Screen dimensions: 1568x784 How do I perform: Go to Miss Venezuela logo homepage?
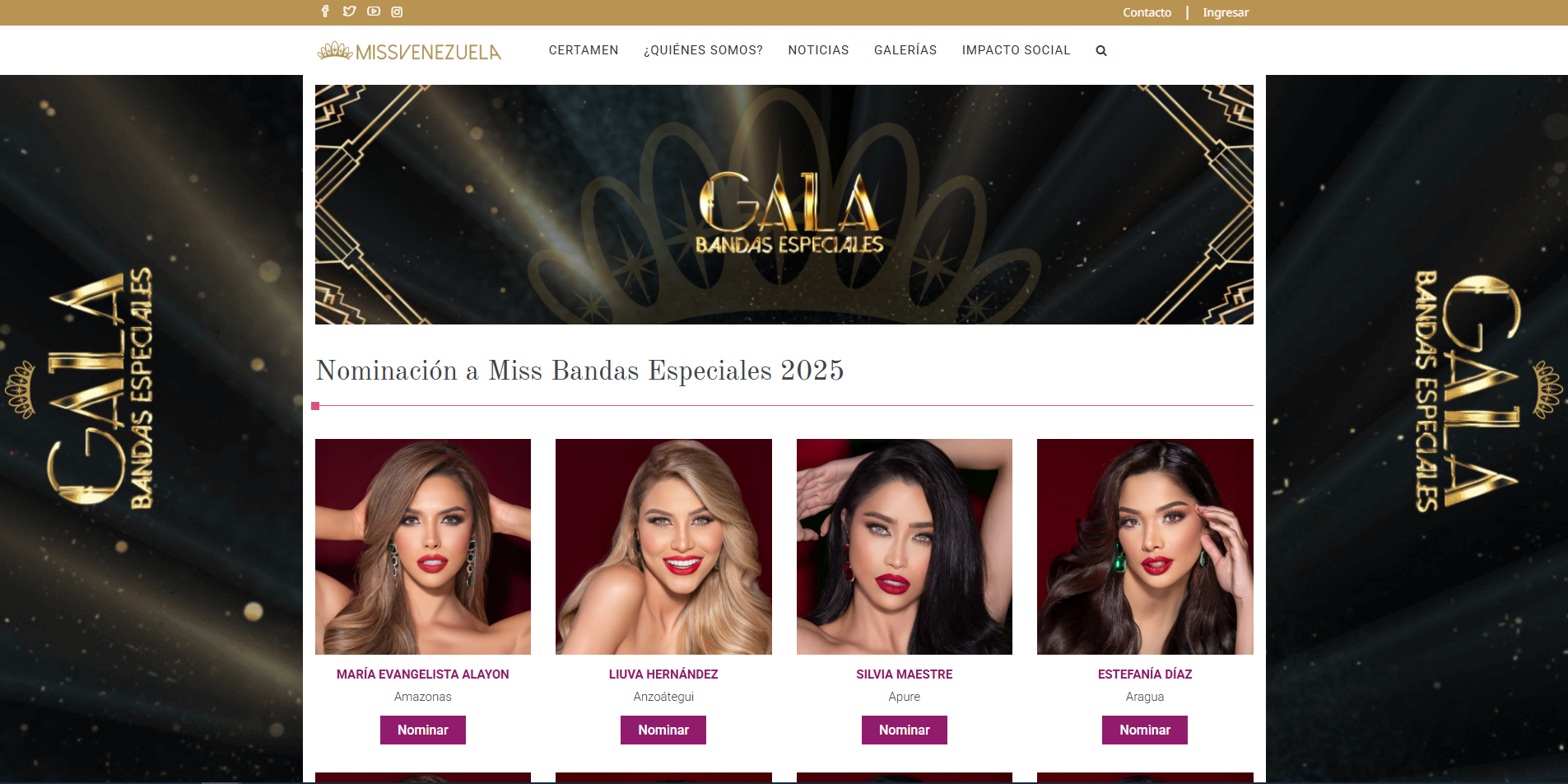click(x=409, y=51)
